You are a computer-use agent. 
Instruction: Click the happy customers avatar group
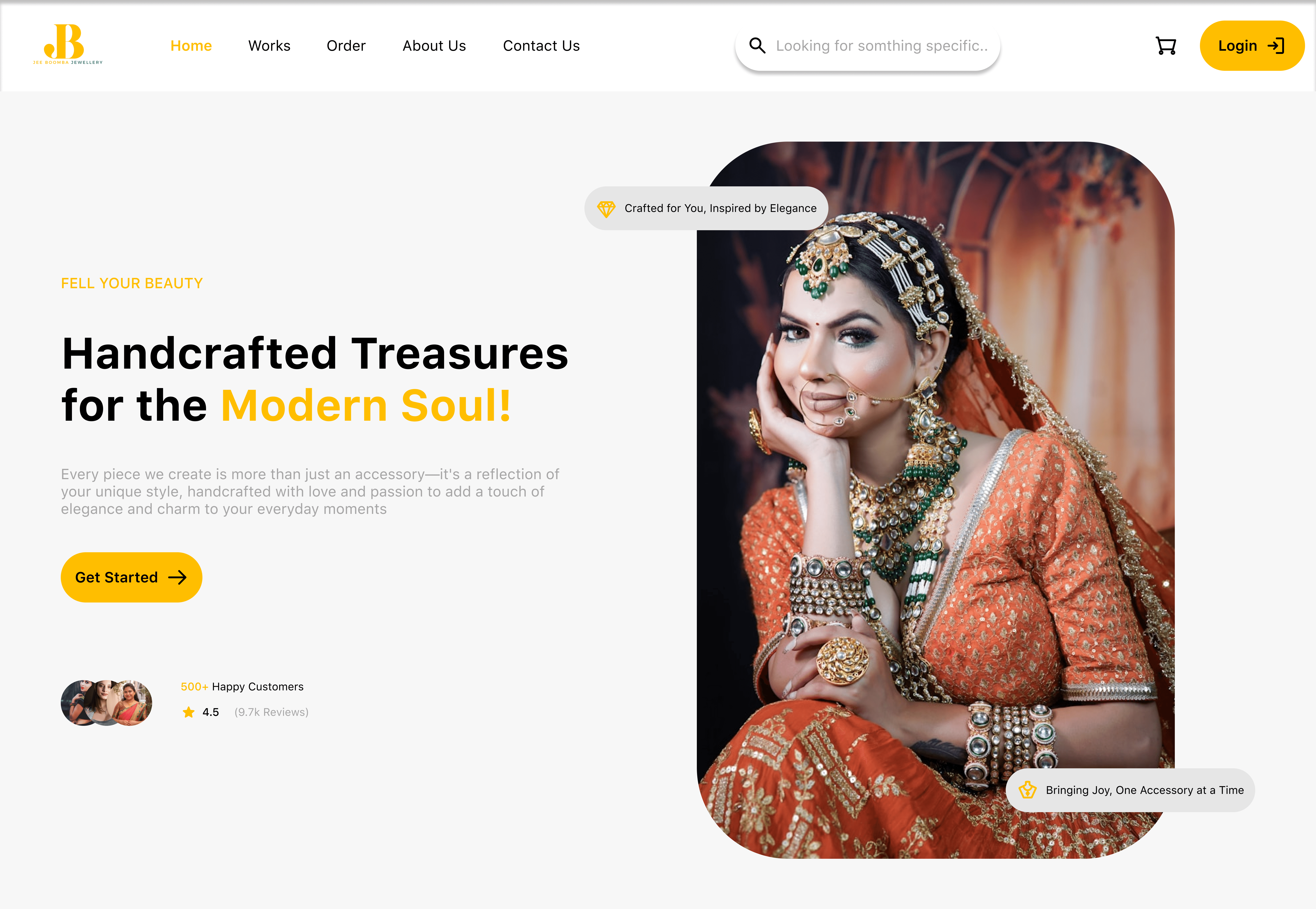click(x=106, y=702)
